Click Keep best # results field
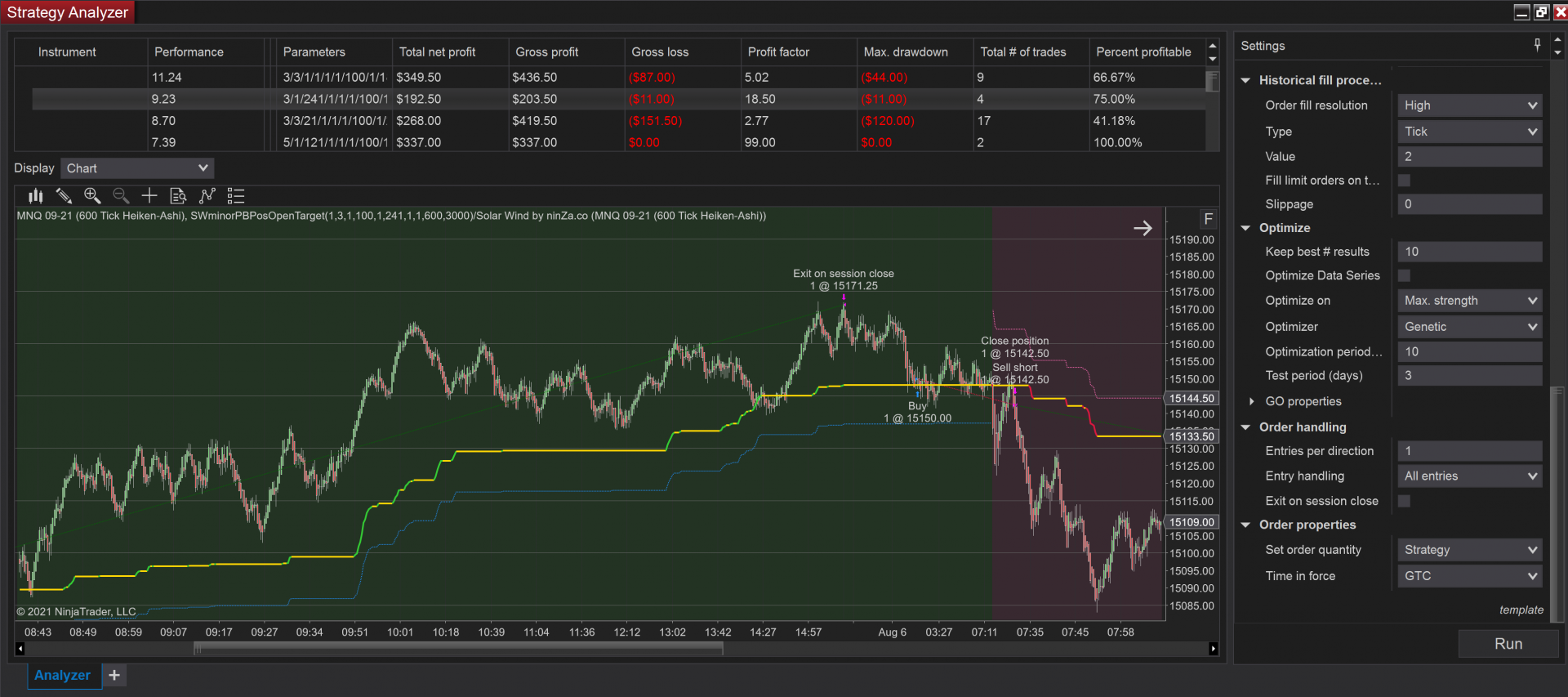This screenshot has width=1568, height=697. (1470, 252)
